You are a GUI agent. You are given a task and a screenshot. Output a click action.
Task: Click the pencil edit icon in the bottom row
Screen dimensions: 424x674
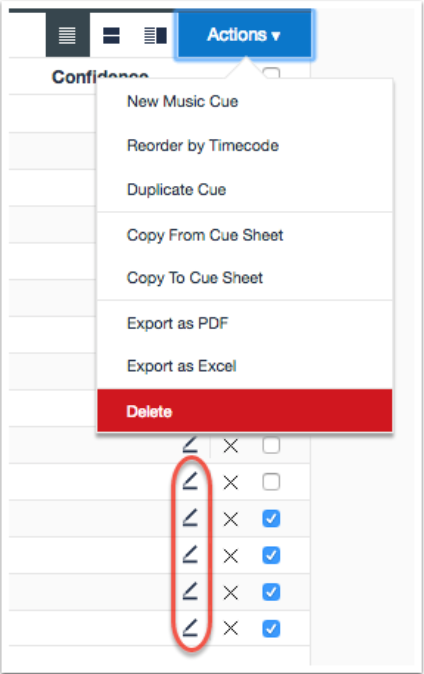click(x=190, y=628)
